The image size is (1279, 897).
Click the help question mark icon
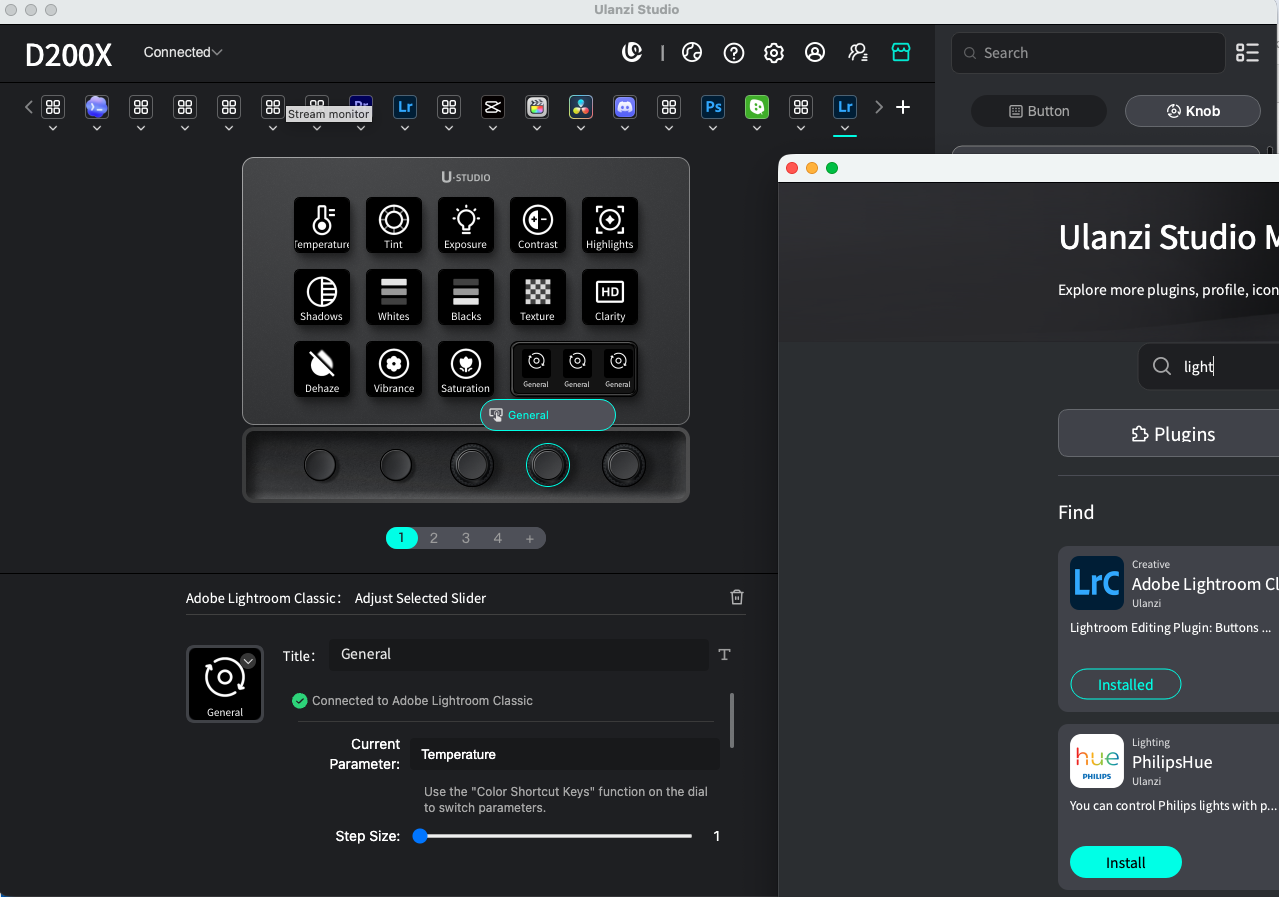[734, 53]
